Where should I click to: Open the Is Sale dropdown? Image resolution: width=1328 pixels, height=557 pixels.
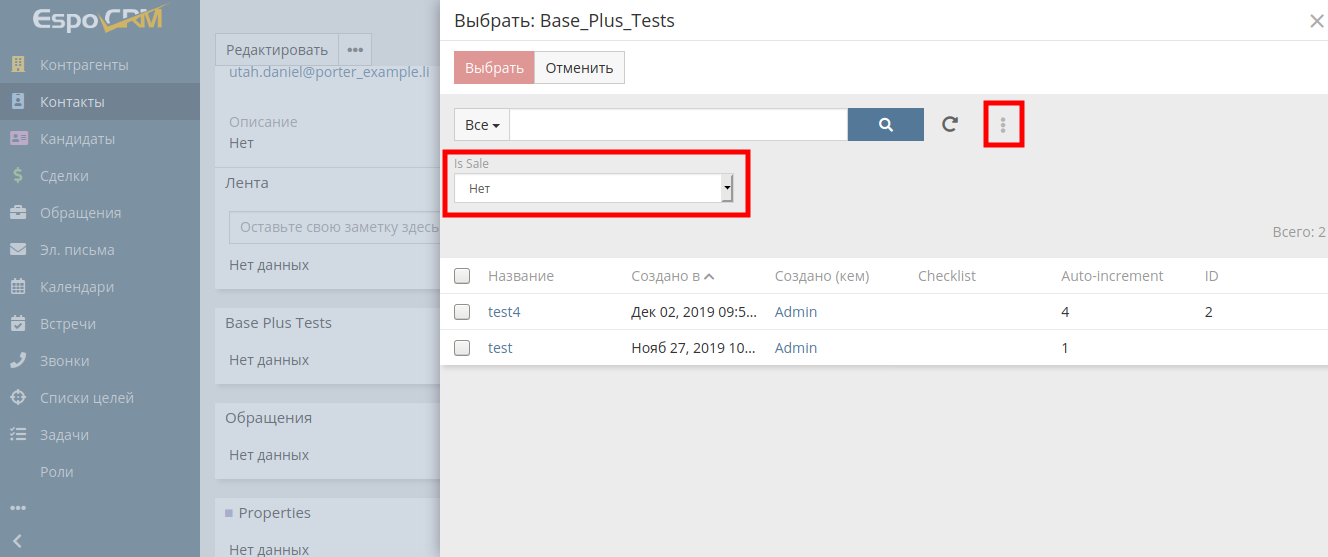[x=593, y=188]
